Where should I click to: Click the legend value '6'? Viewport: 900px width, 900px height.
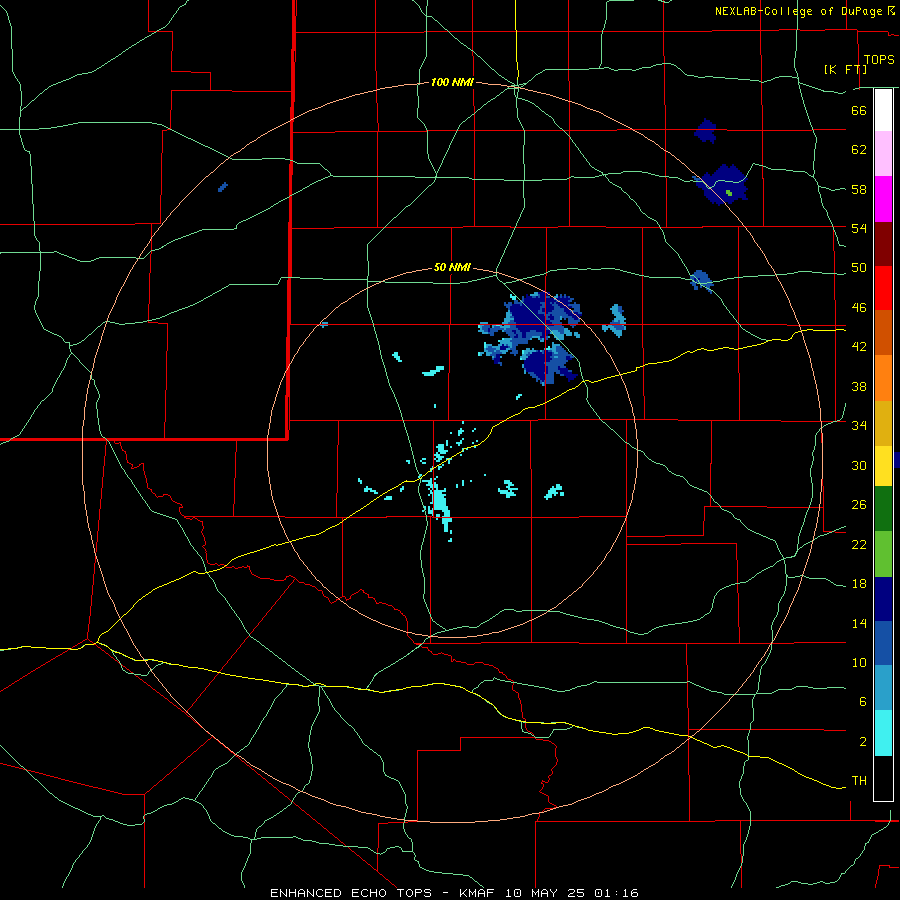[862, 702]
